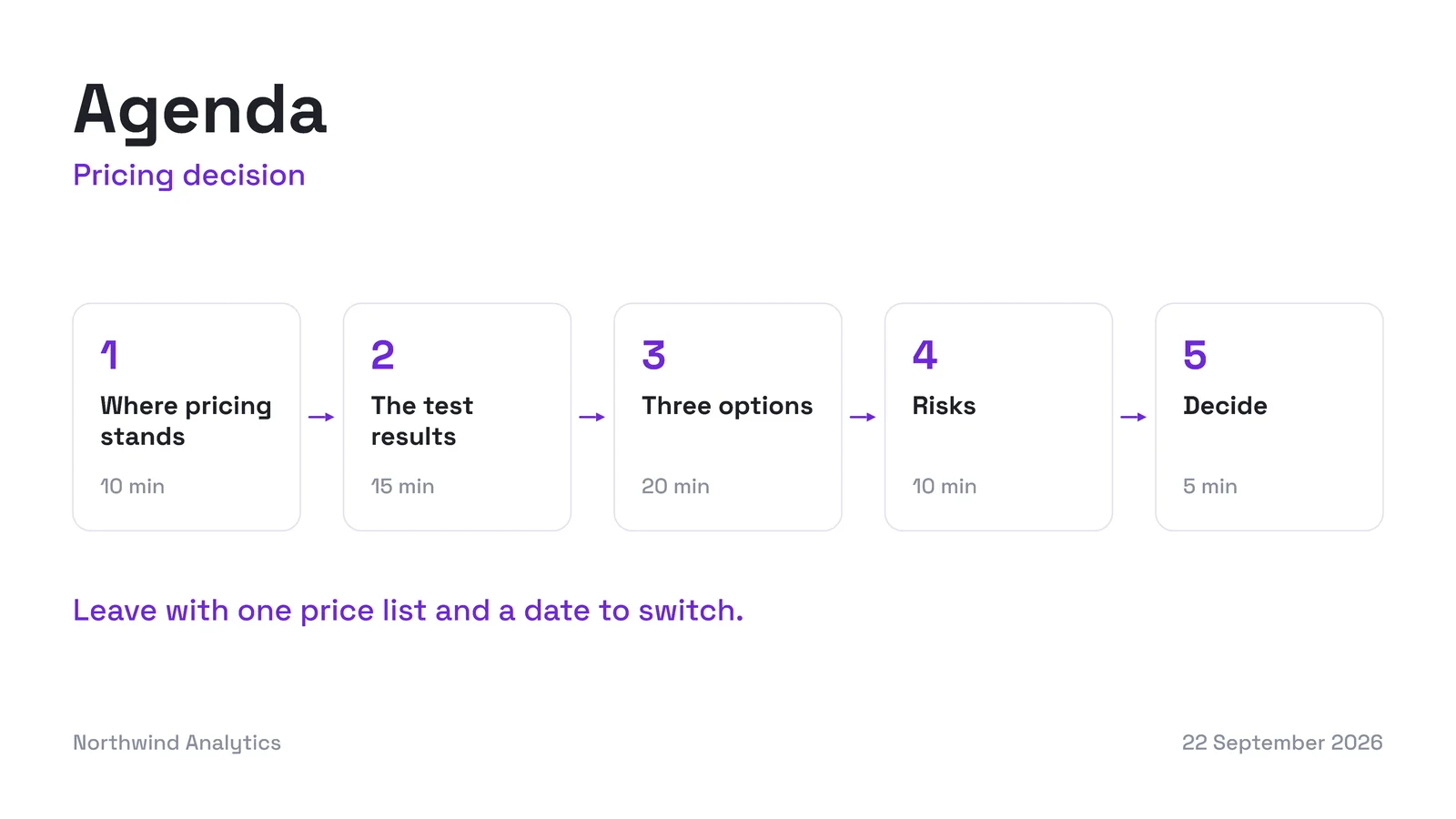This screenshot has width=1456, height=819.
Task: Click the purple number 5
Action: point(1195,355)
